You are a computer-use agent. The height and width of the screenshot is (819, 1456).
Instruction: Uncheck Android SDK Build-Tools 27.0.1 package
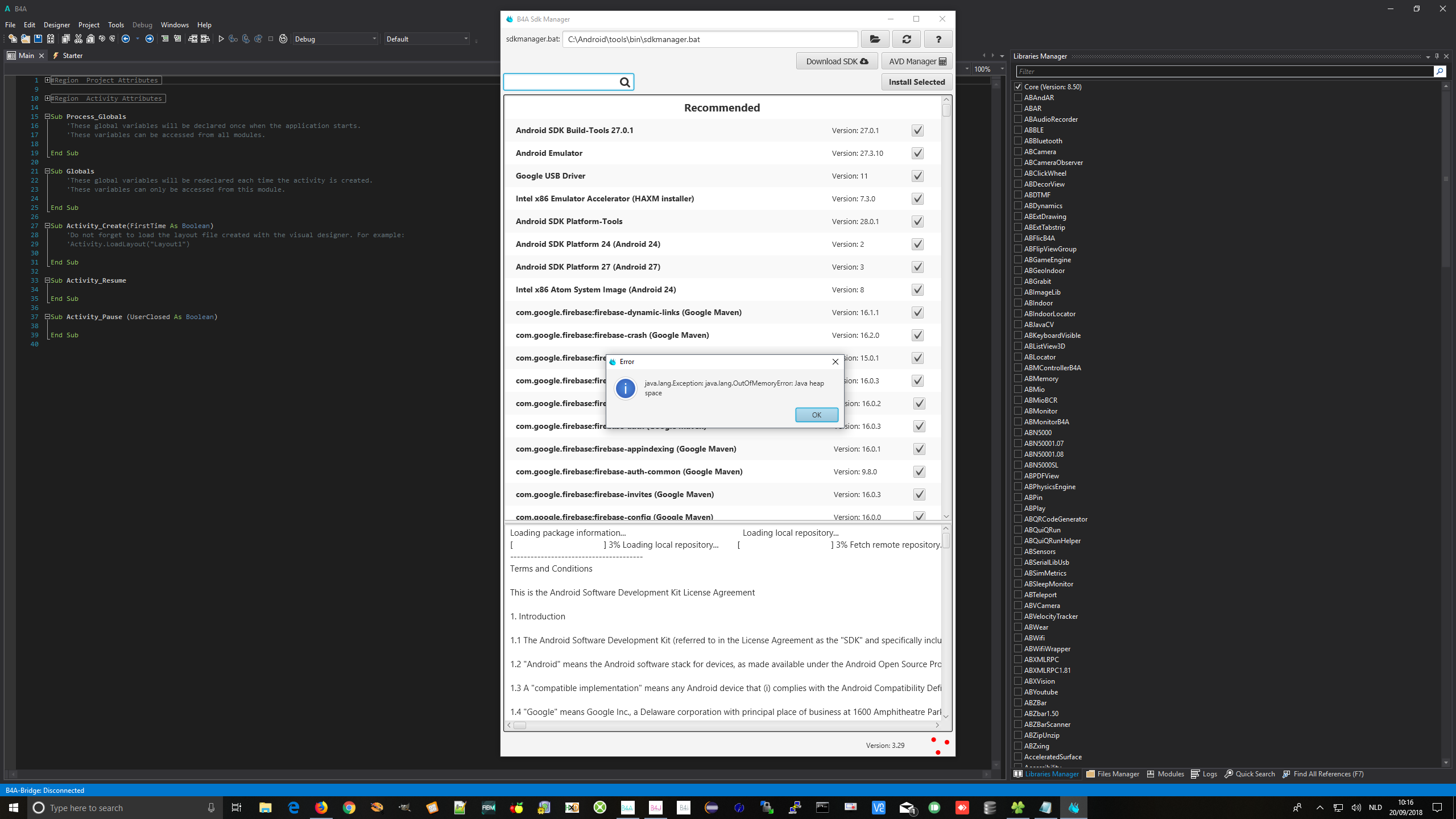pyautogui.click(x=917, y=130)
